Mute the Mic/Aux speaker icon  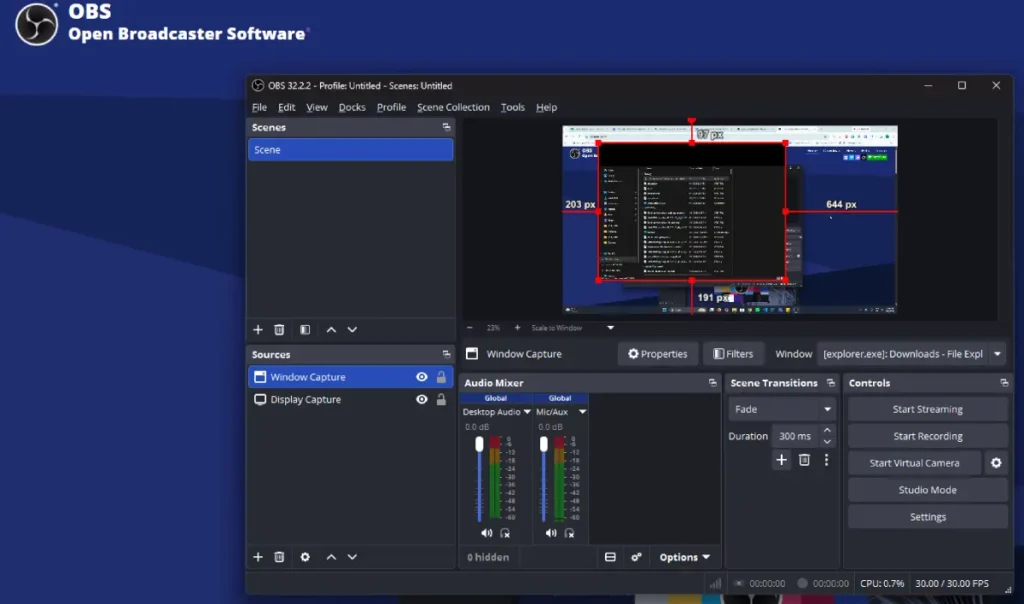point(551,533)
